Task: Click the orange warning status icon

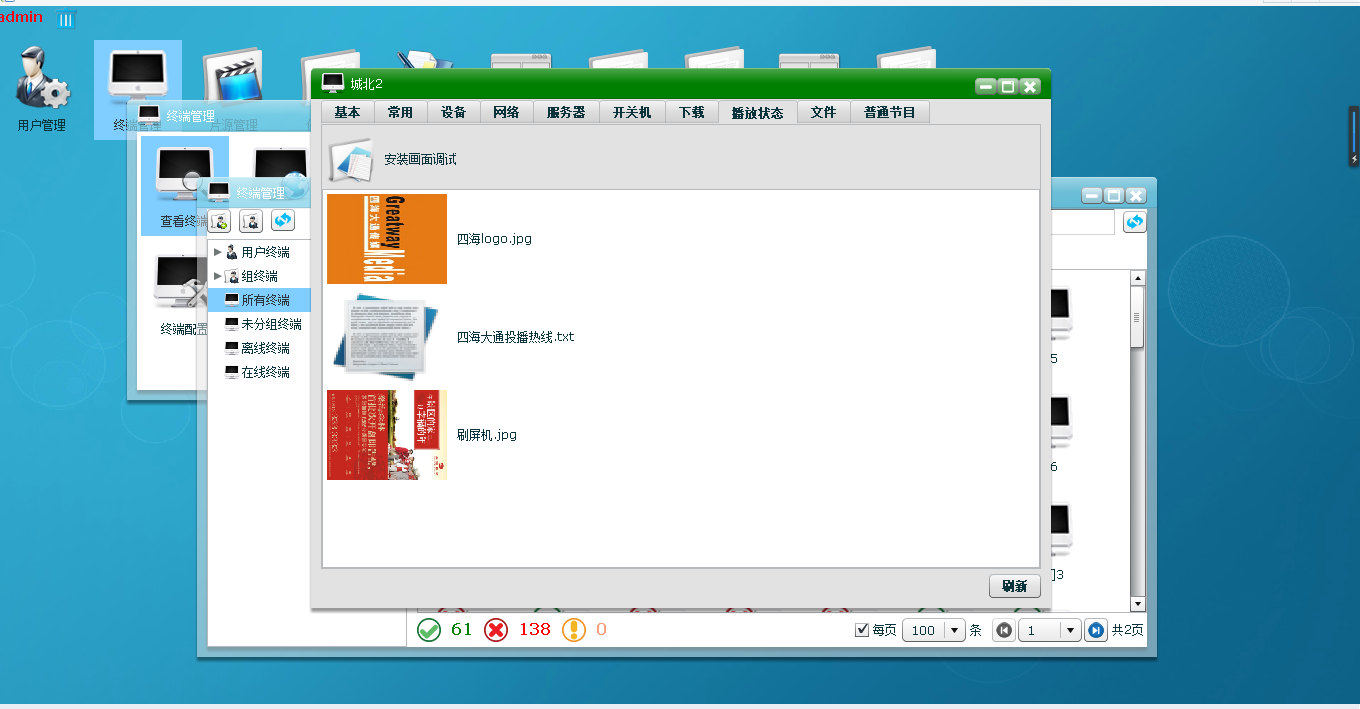Action: [x=574, y=630]
